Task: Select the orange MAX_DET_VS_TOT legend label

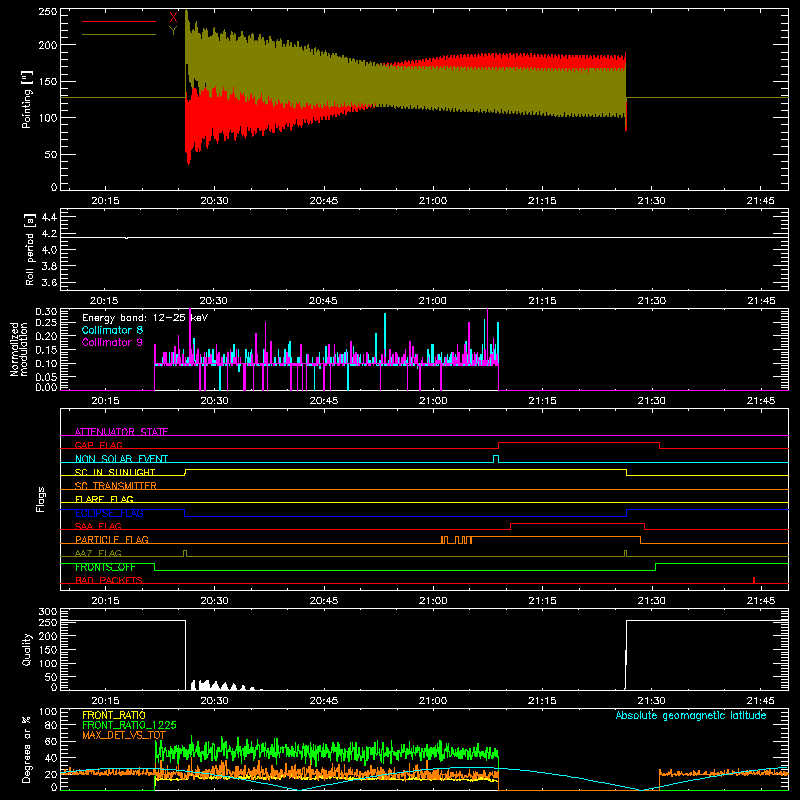Action: coord(124,735)
